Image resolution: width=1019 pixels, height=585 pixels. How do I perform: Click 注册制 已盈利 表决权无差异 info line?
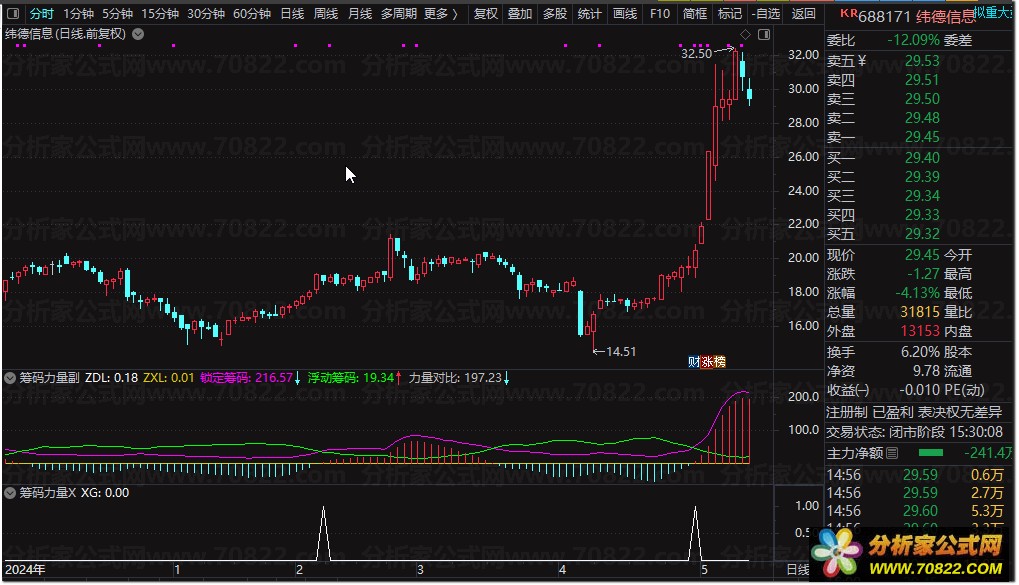[x=914, y=412]
